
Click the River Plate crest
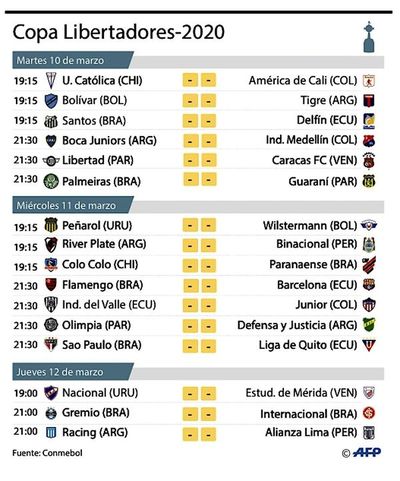click(51, 245)
